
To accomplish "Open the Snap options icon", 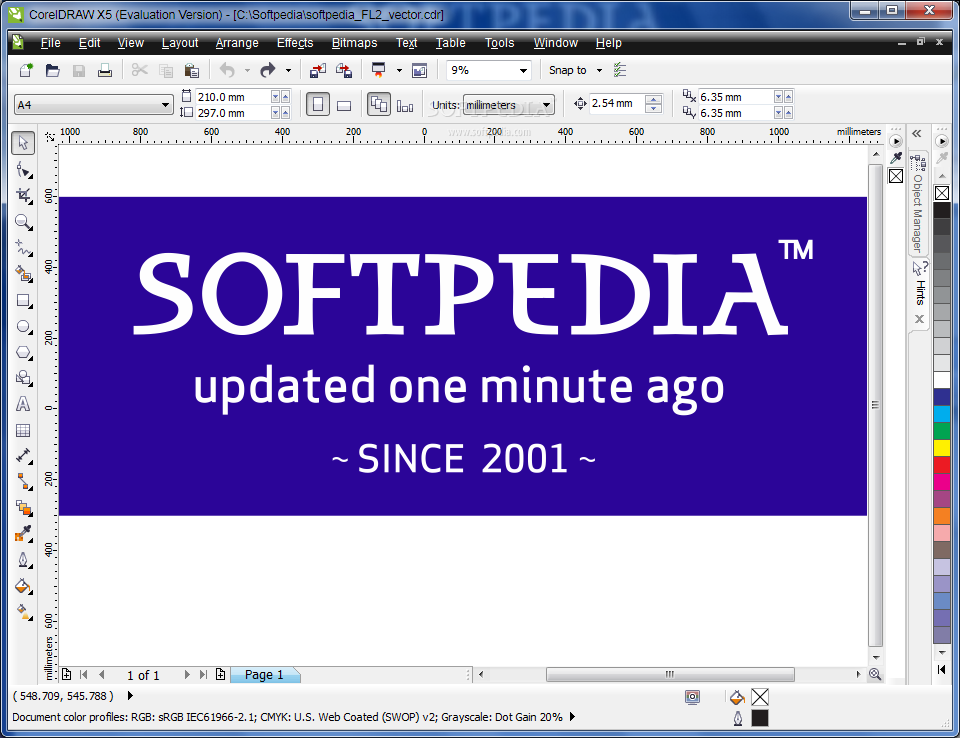I will pyautogui.click(x=620, y=70).
